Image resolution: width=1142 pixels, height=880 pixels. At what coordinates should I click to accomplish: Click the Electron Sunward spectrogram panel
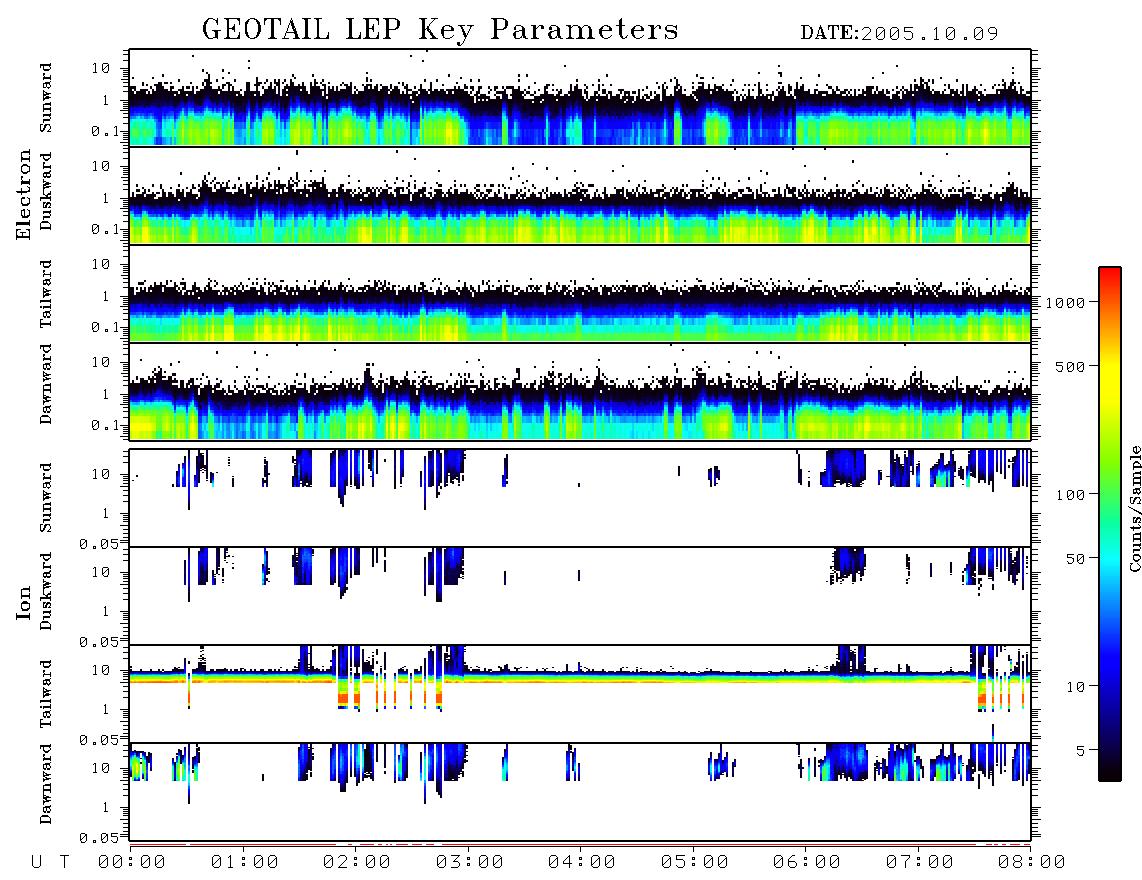(580, 98)
